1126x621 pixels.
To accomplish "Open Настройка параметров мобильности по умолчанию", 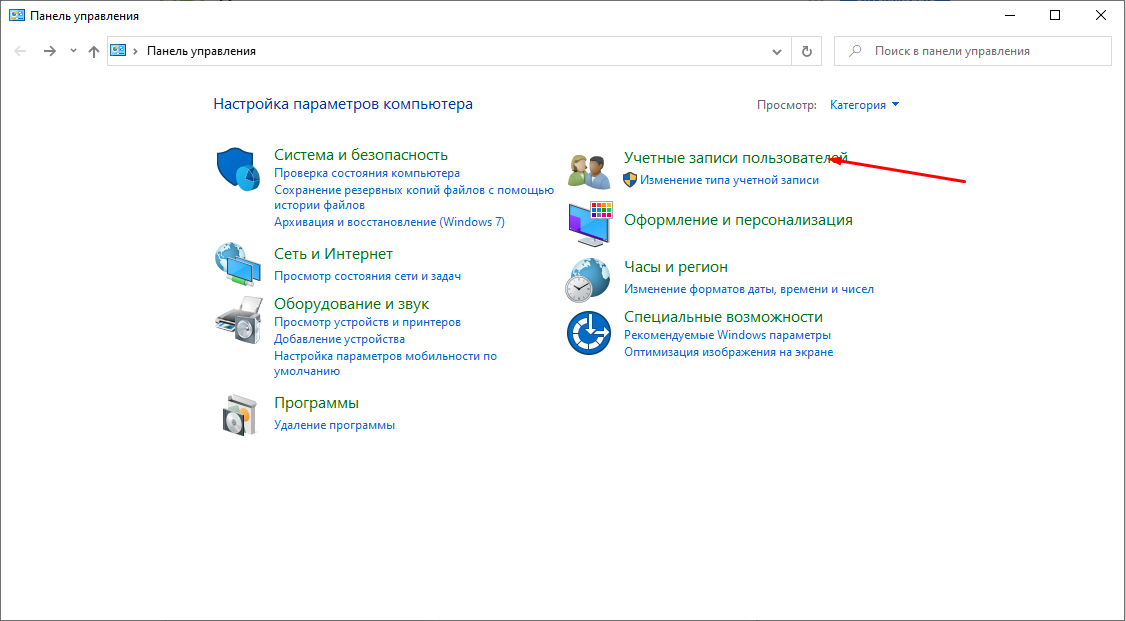I will click(386, 364).
